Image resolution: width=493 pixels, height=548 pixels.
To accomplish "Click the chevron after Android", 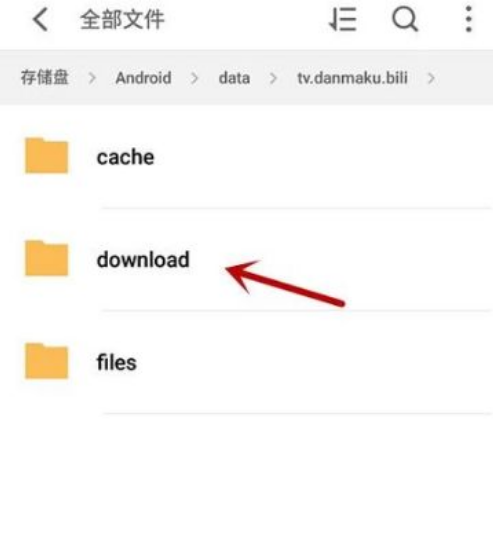I will tap(195, 78).
